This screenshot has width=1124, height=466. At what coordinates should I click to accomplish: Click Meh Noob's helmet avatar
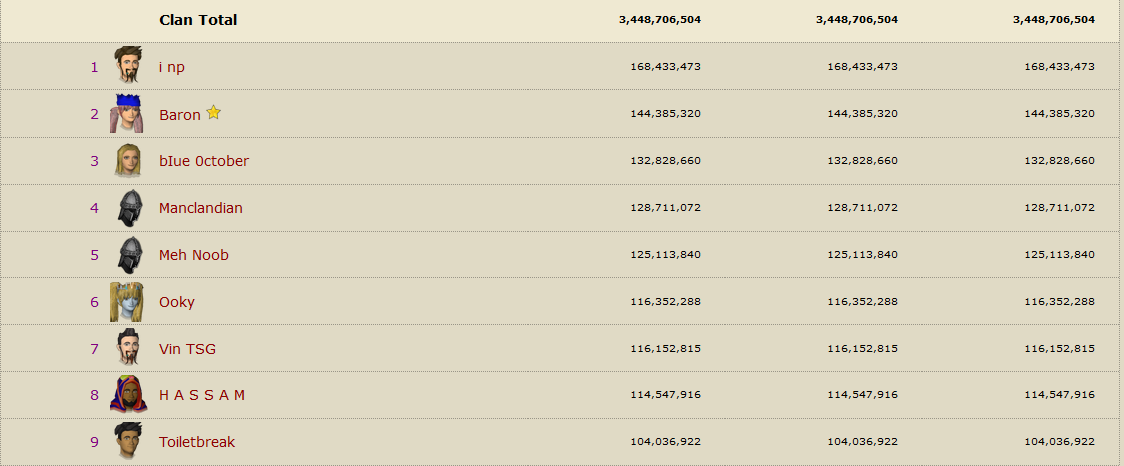point(127,255)
